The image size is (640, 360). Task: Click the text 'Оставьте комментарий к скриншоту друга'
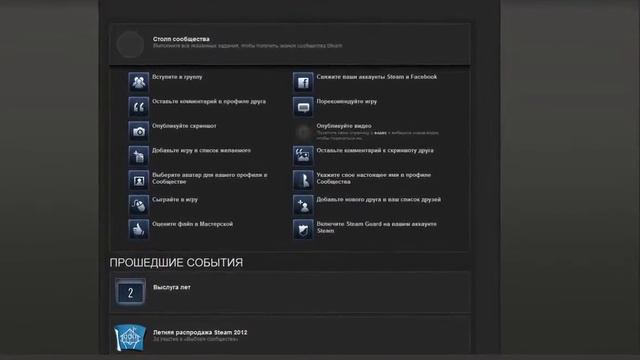pos(375,150)
